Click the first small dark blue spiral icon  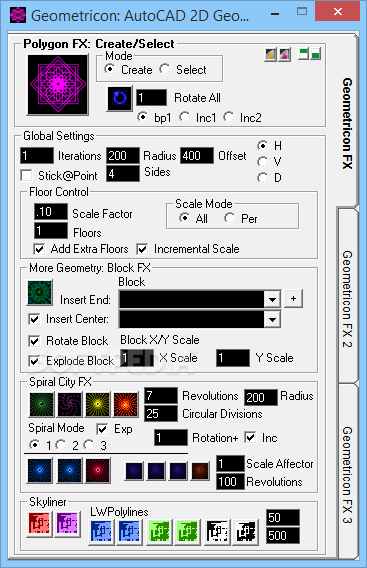click(x=134, y=471)
